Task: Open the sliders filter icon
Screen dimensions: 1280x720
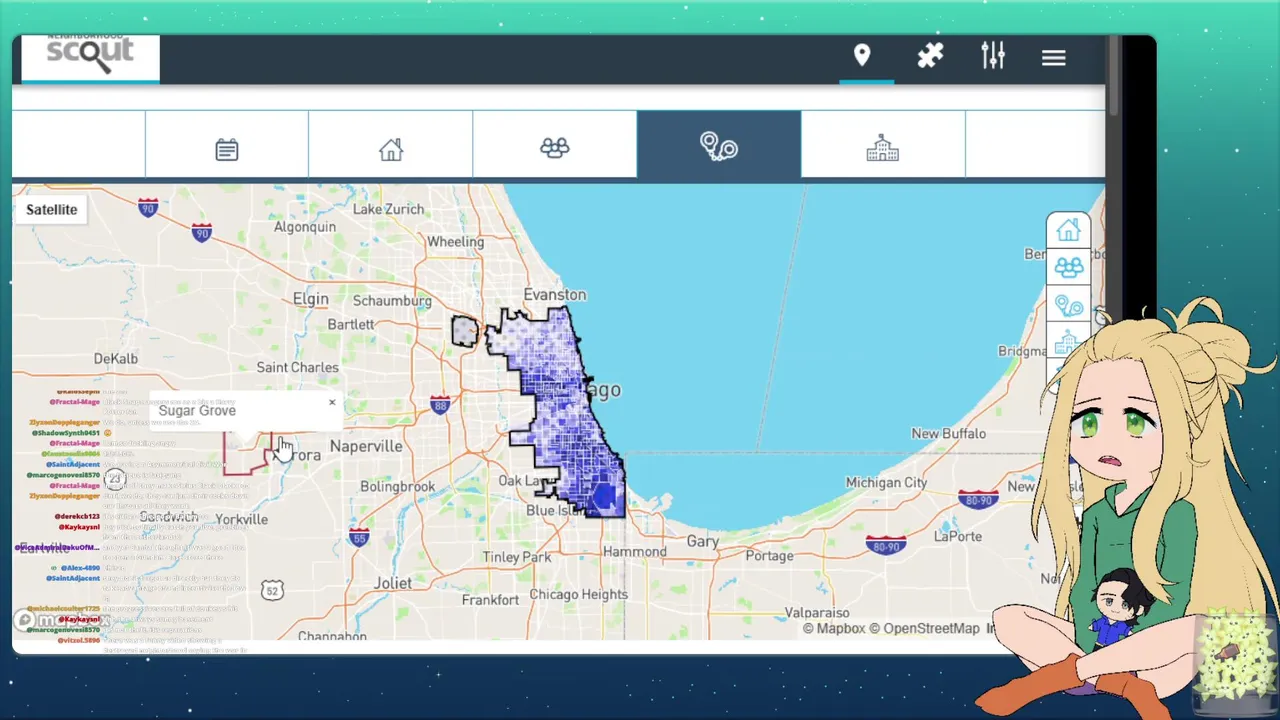Action: pyautogui.click(x=993, y=56)
